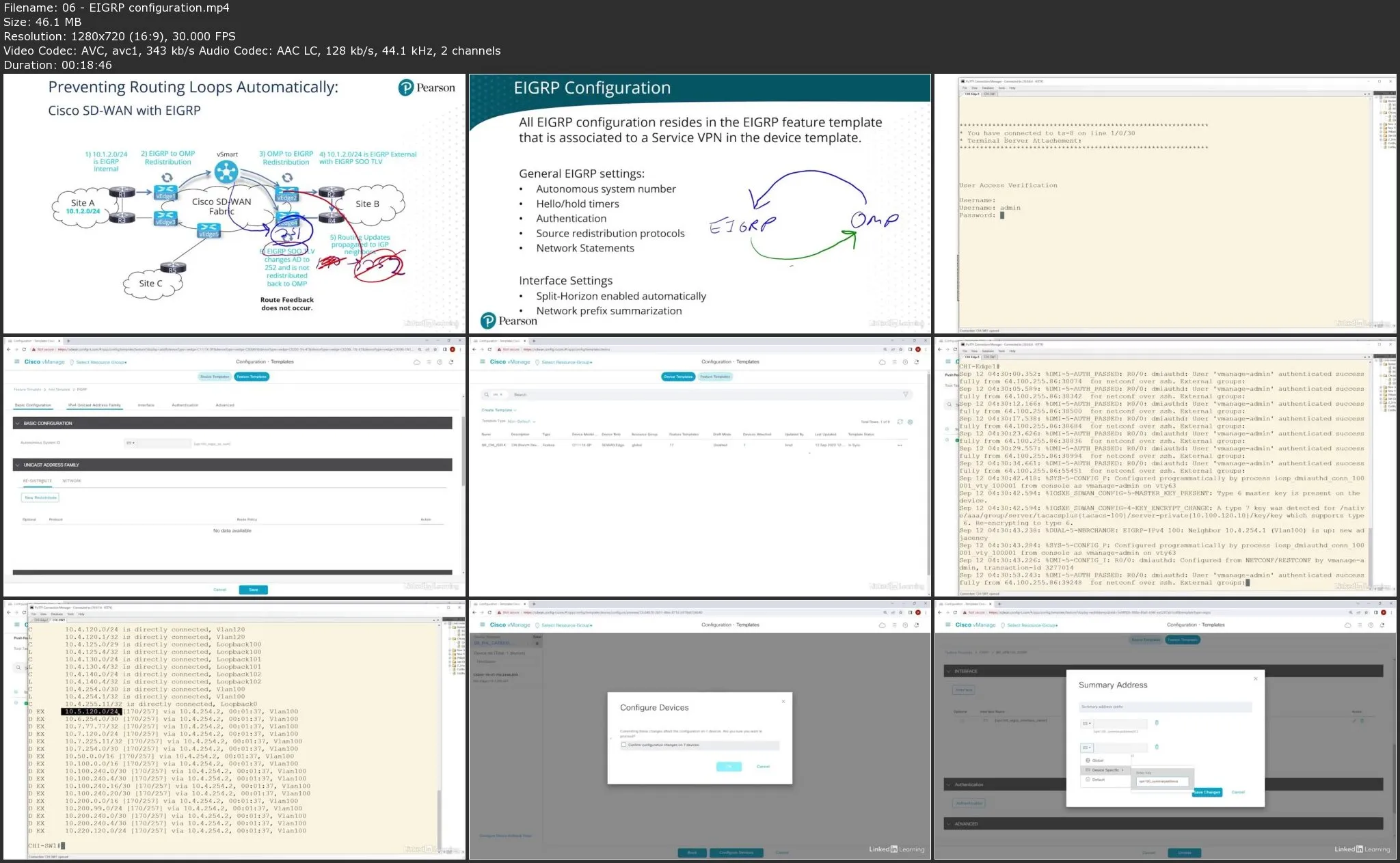The width and height of the screenshot is (1400, 863).
Task: Expand Create Template dropdown
Action: [498, 410]
